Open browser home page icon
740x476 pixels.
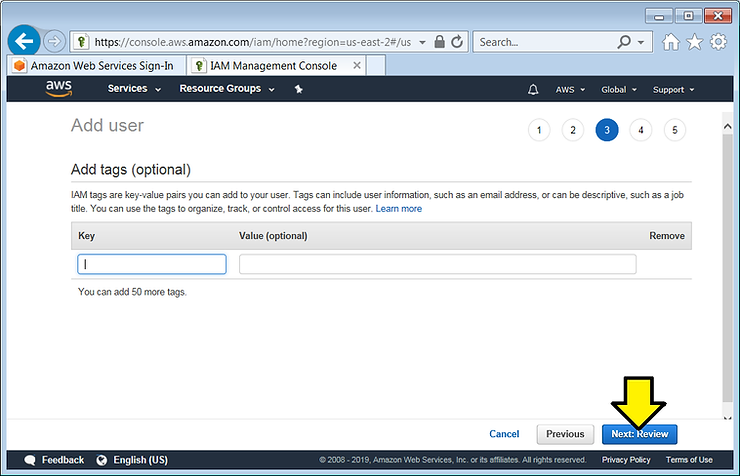[x=671, y=42]
